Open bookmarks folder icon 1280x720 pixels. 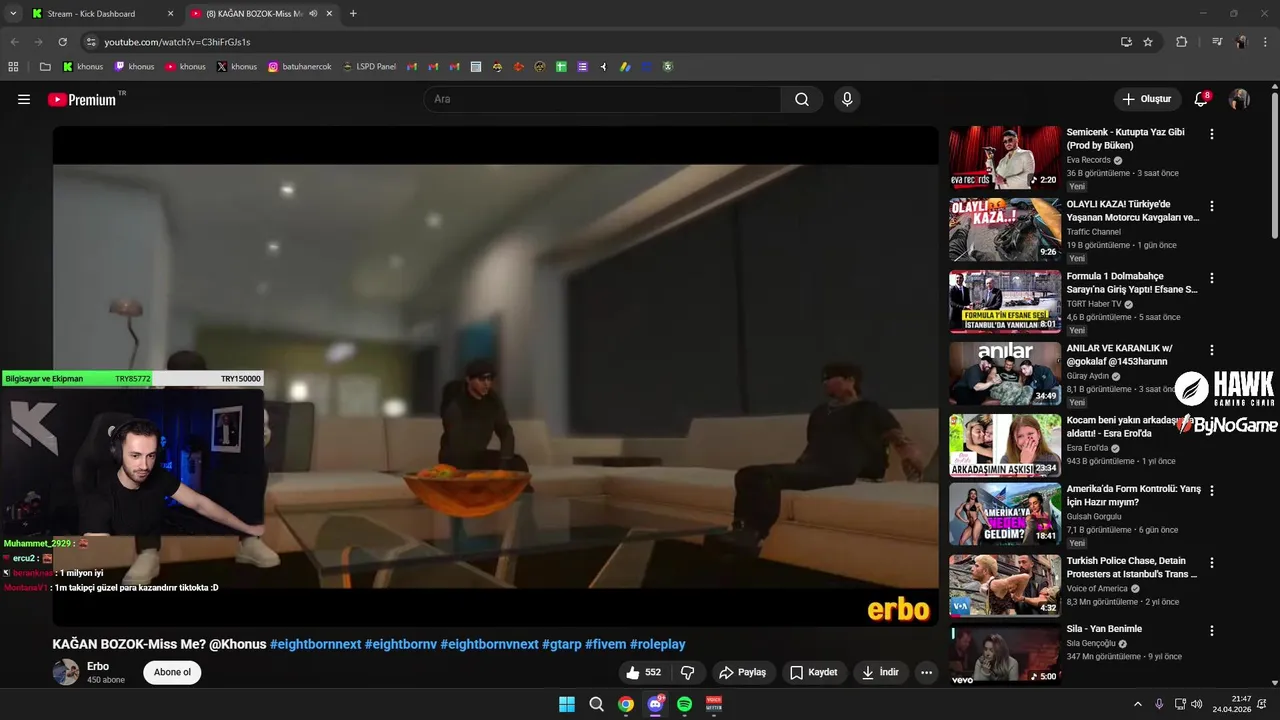(x=45, y=67)
